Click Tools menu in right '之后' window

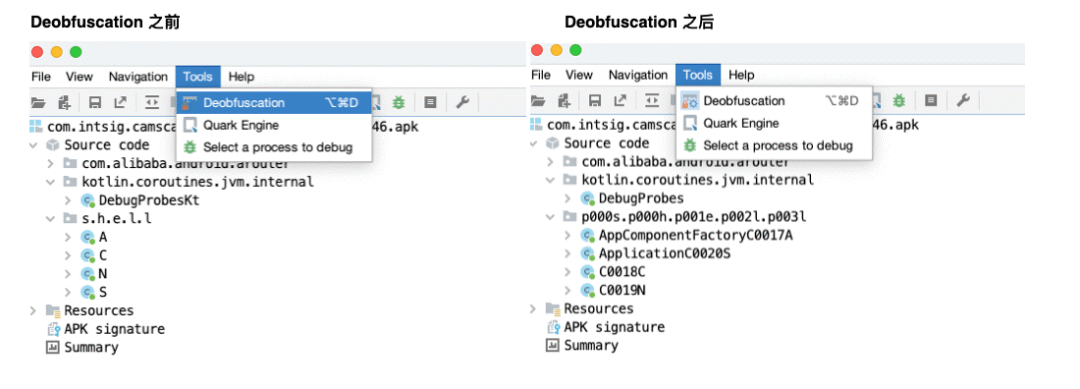coord(698,74)
